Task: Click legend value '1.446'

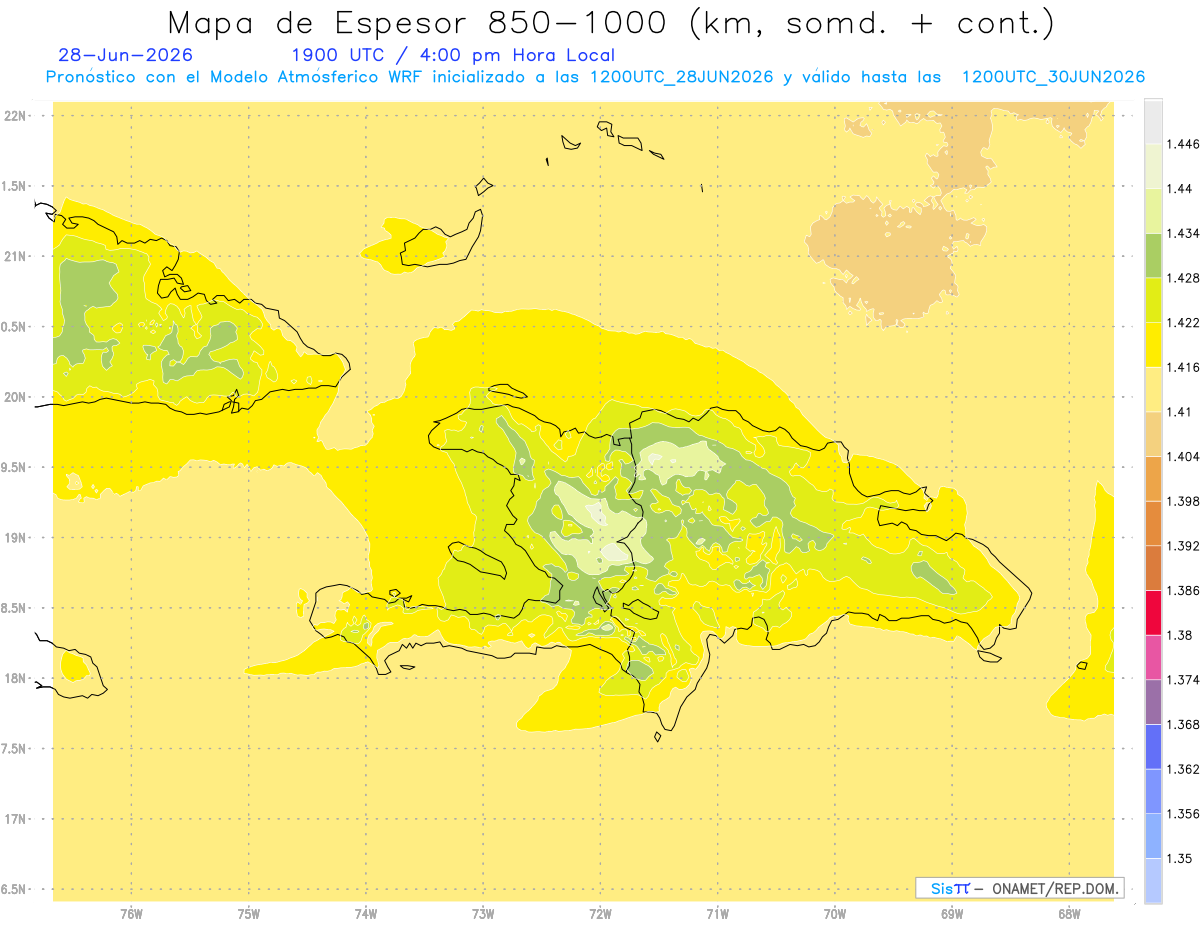Action: click(x=1183, y=144)
